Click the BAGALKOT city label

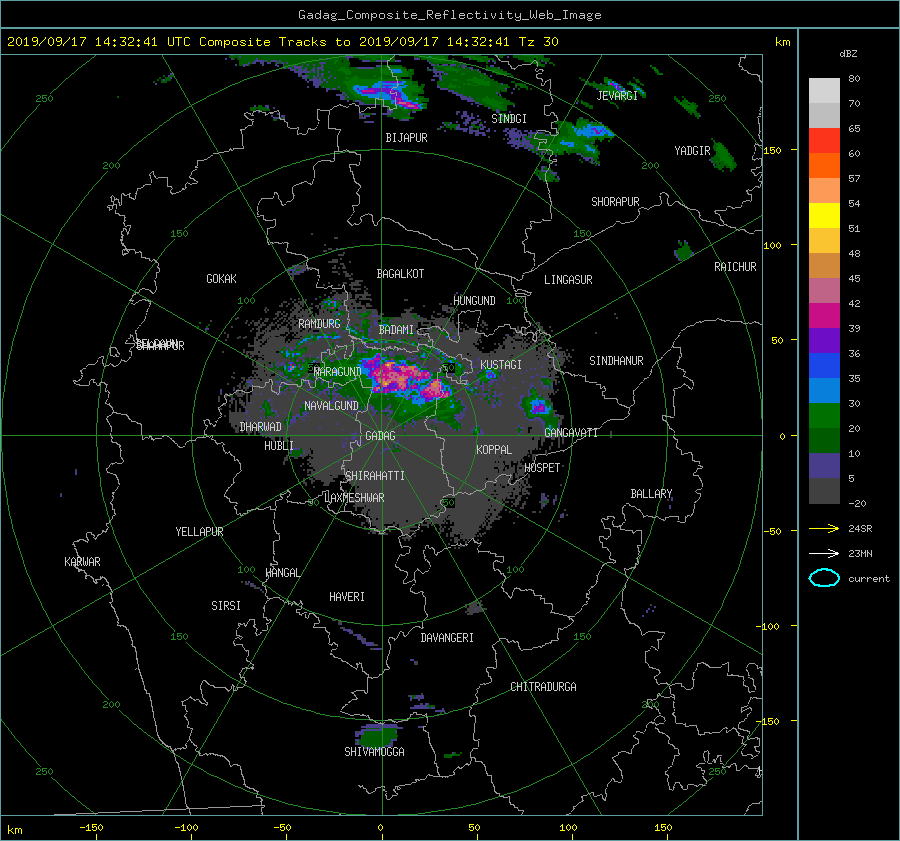(x=400, y=274)
